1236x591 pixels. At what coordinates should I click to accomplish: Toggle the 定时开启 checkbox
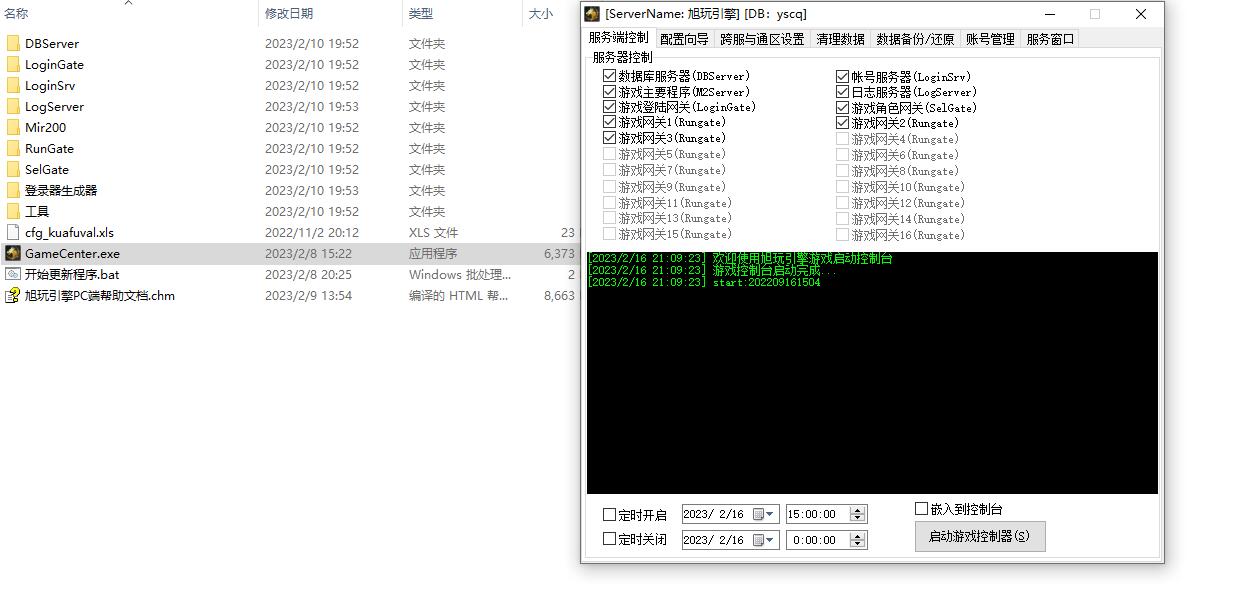[x=610, y=515]
